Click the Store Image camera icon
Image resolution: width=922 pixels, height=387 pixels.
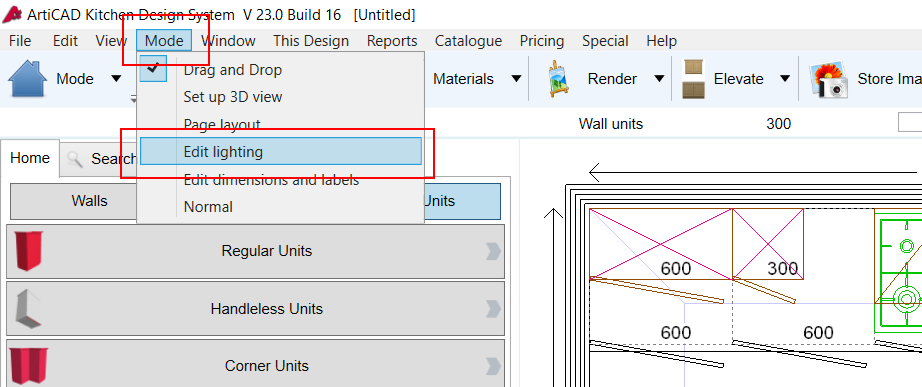(828, 79)
